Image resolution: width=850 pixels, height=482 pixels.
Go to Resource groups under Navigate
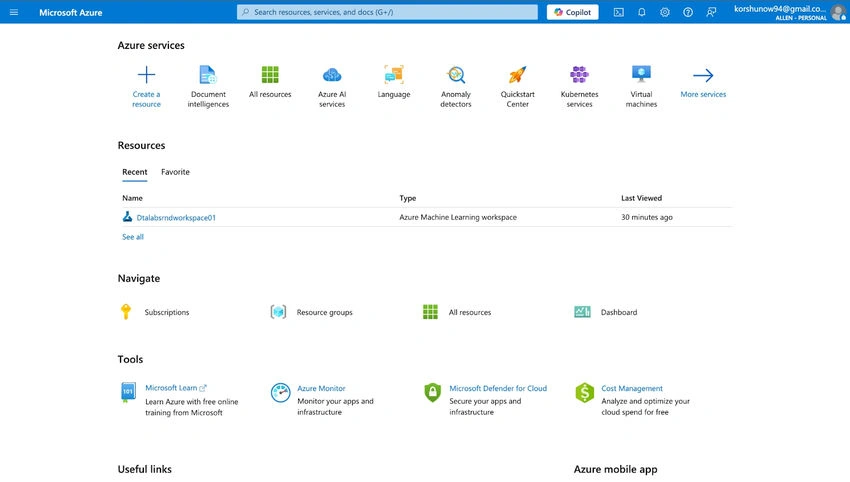click(x=324, y=312)
